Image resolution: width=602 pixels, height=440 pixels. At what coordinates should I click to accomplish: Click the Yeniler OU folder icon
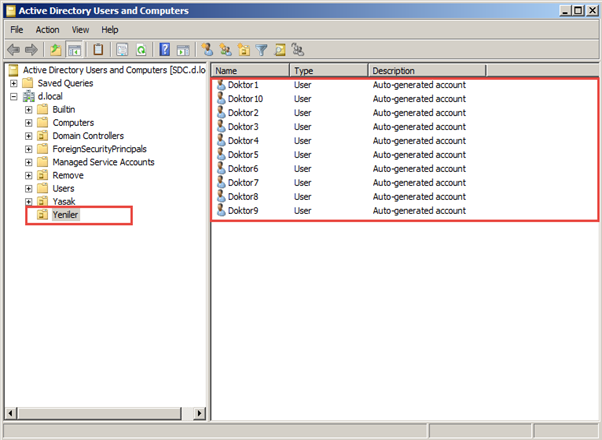coord(42,215)
